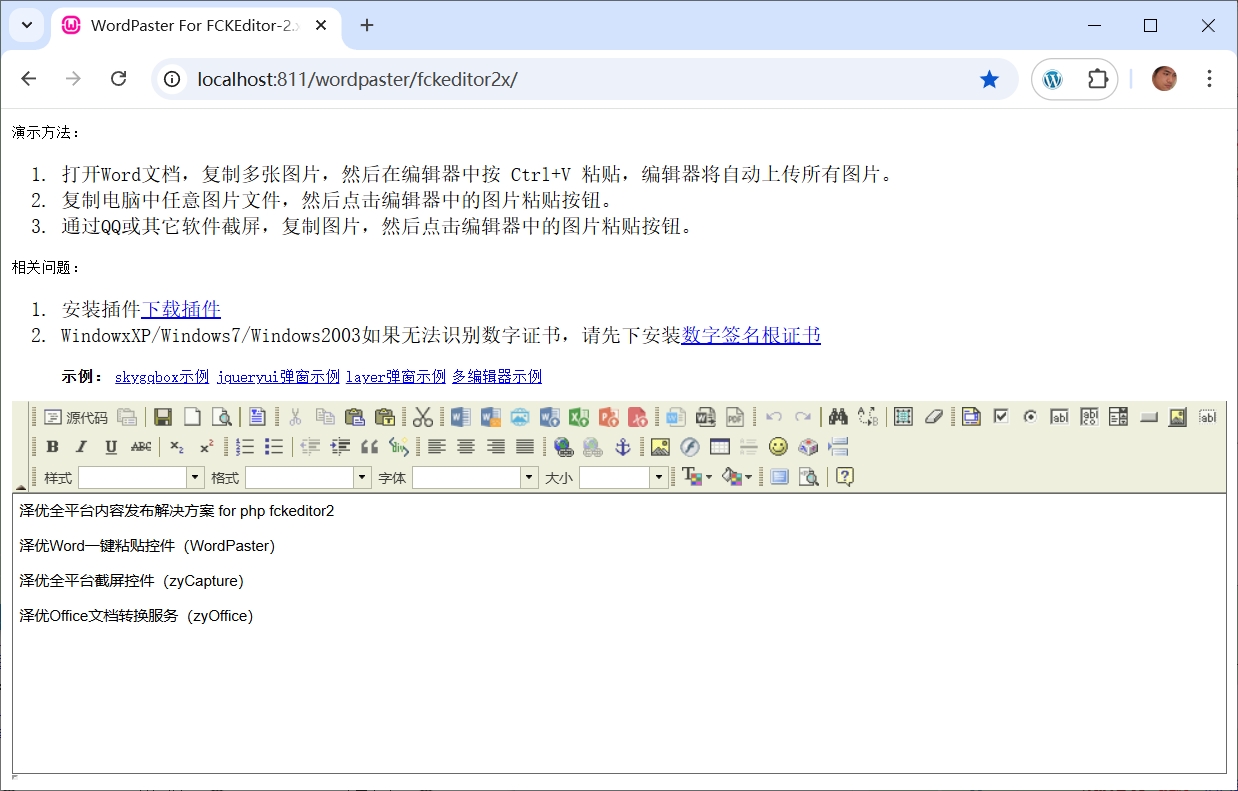1238x791 pixels.
Task: Click the checkbox form element icon
Action: point(1000,417)
